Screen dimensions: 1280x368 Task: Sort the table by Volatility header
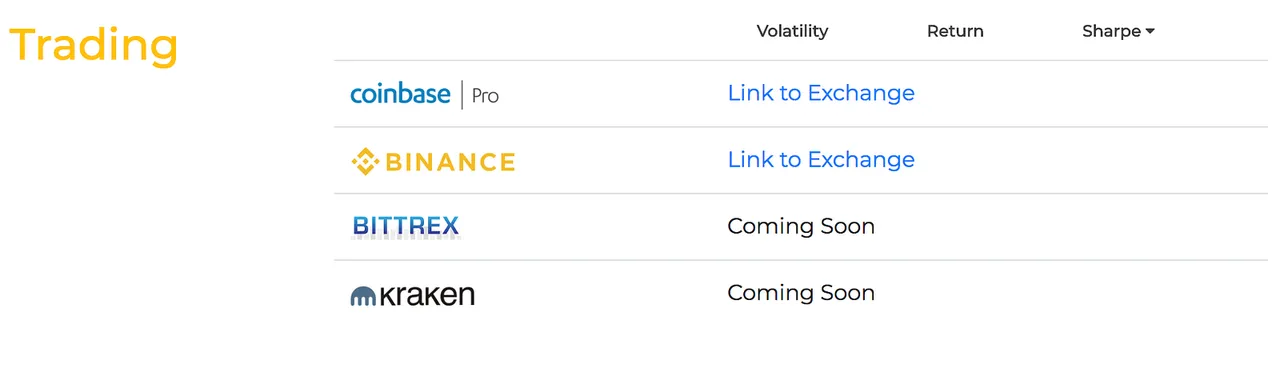click(792, 31)
